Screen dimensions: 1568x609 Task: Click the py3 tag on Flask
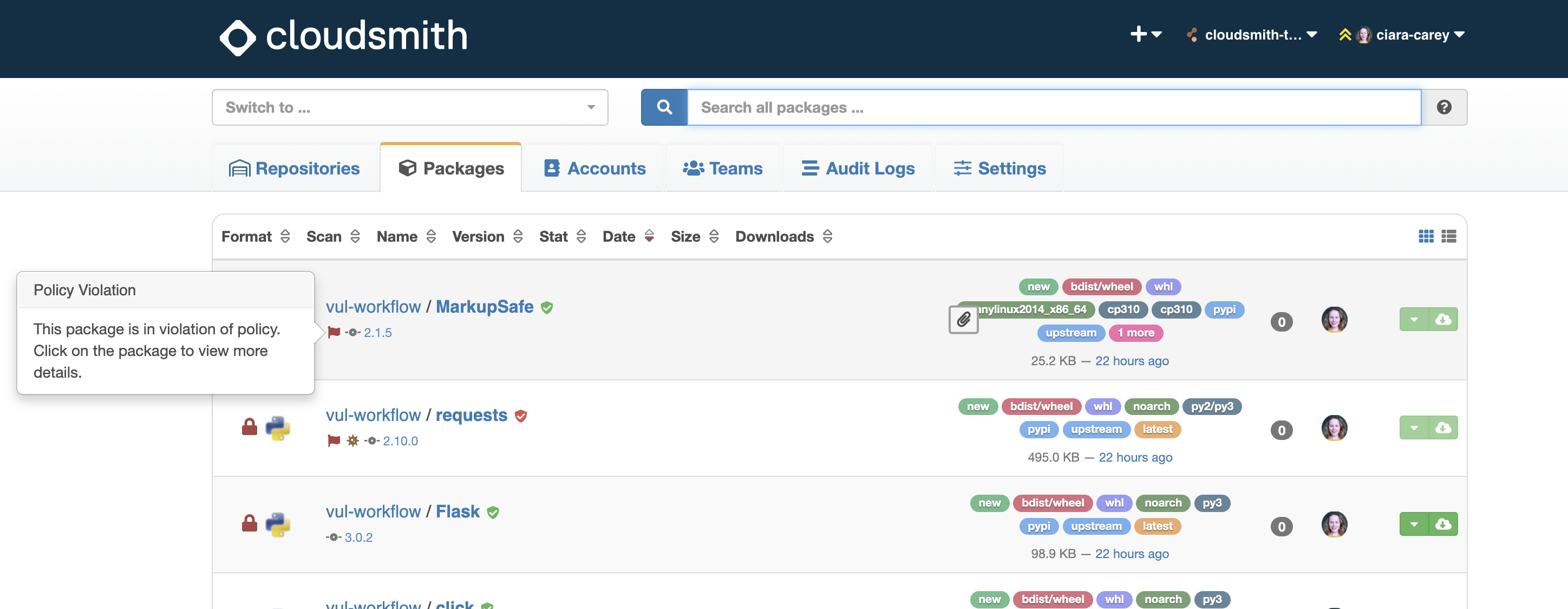coord(1212,503)
